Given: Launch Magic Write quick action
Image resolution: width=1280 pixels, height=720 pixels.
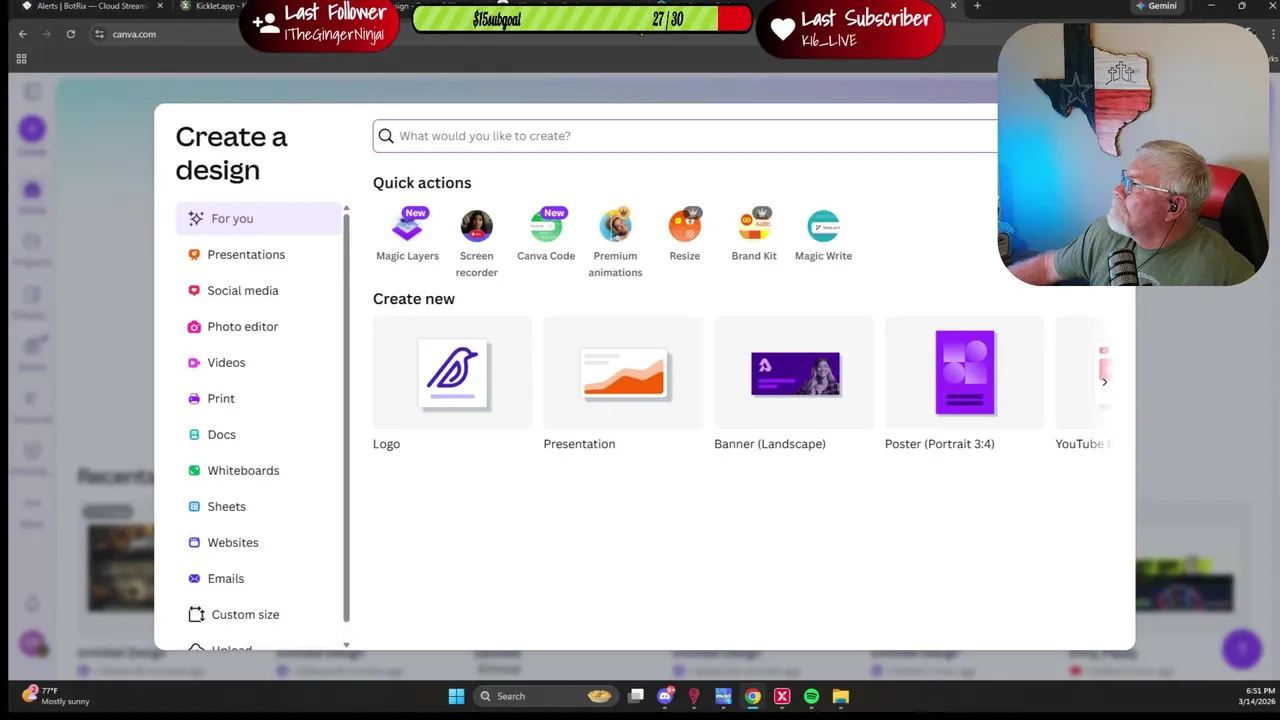Looking at the screenshot, I should 823,235.
